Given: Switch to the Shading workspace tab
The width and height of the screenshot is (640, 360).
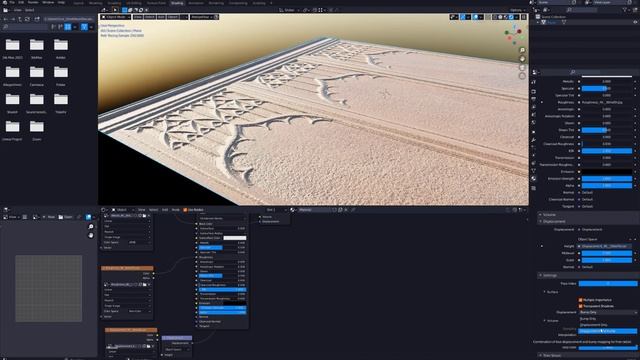Looking at the screenshot, I should pyautogui.click(x=177, y=3).
